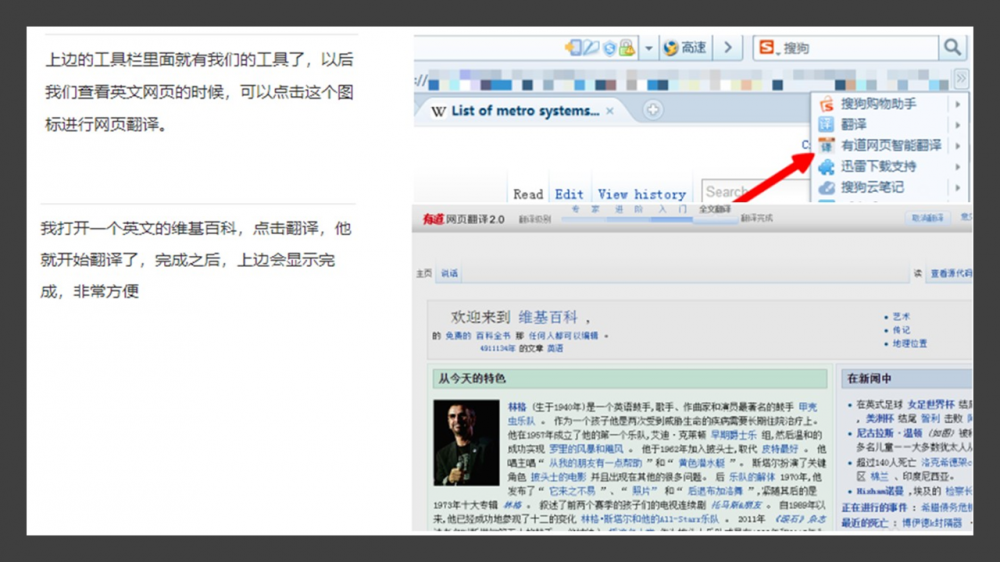Click the 搜狗购物助手 shopping bag icon
Screen dimensions: 1000x562
point(826,104)
